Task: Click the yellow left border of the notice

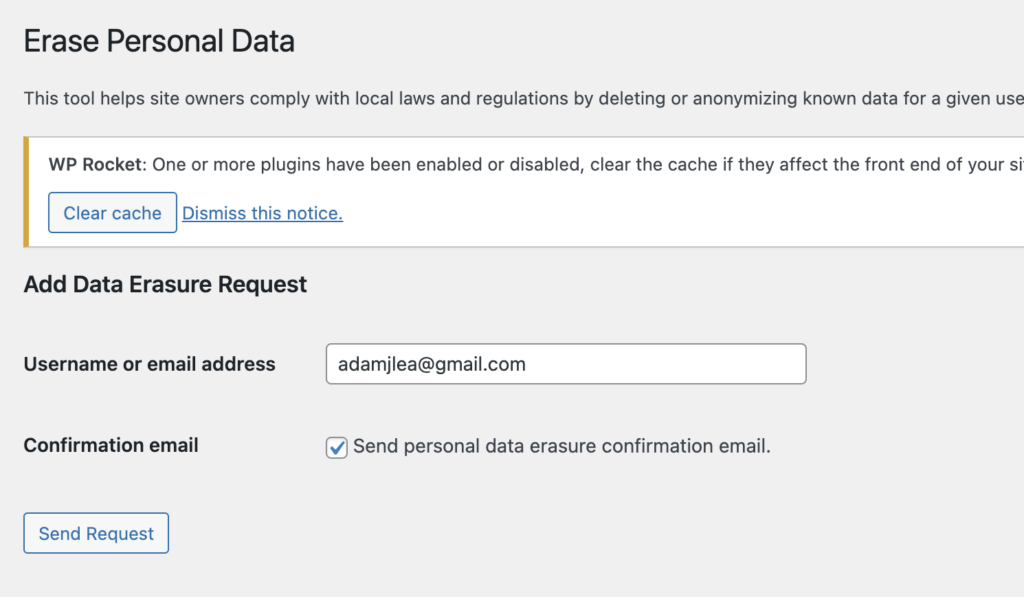Action: click(26, 192)
